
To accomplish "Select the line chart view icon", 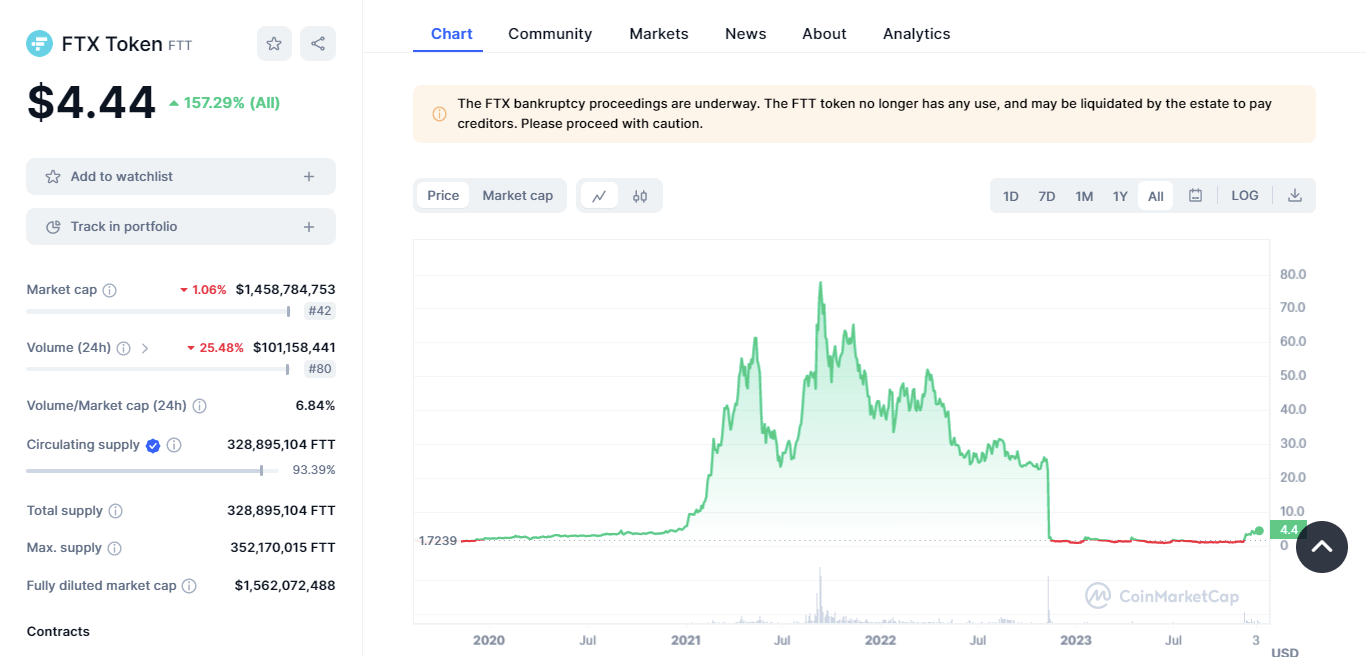I will (x=599, y=196).
